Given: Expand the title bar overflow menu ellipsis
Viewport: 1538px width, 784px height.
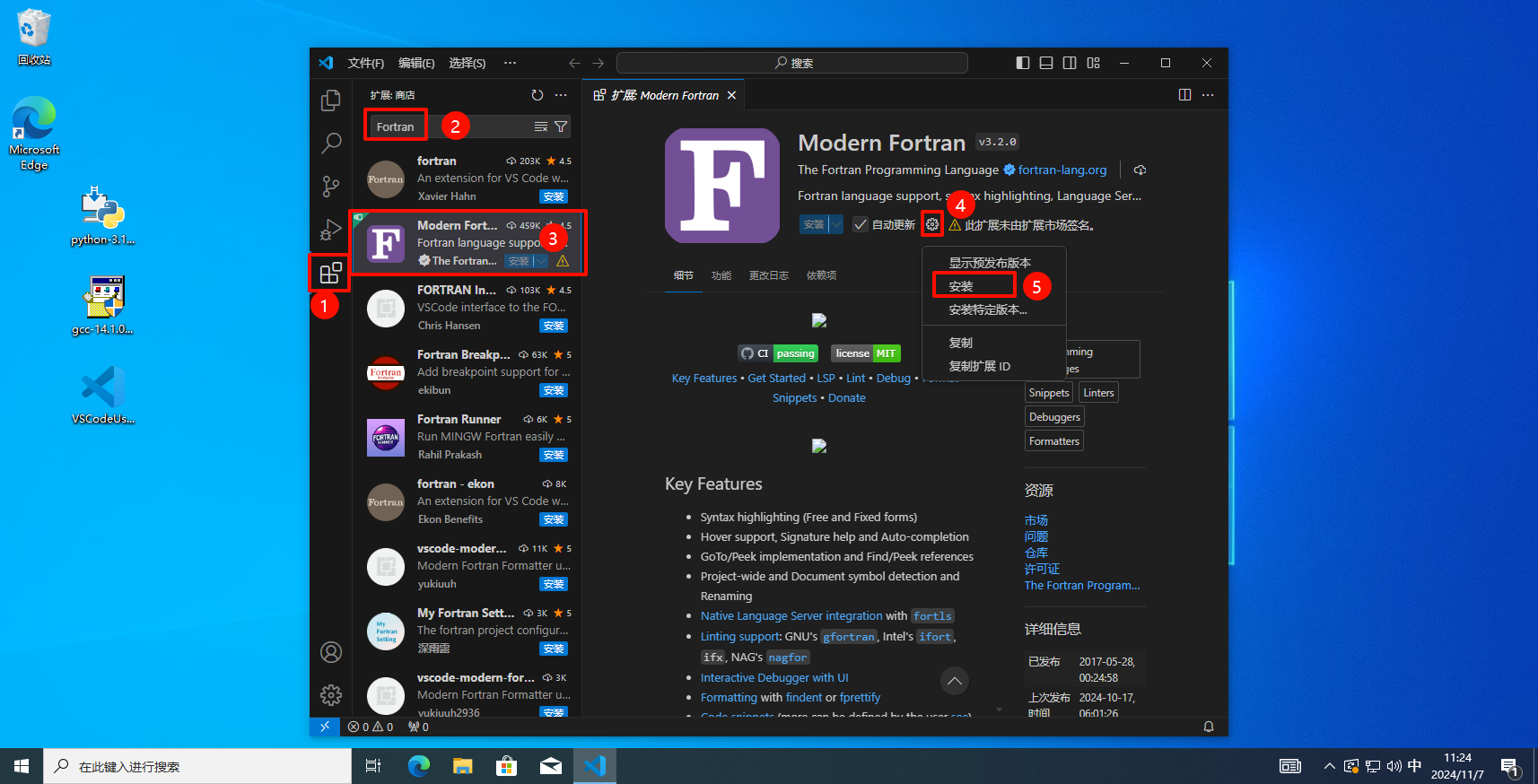Looking at the screenshot, I should point(510,63).
